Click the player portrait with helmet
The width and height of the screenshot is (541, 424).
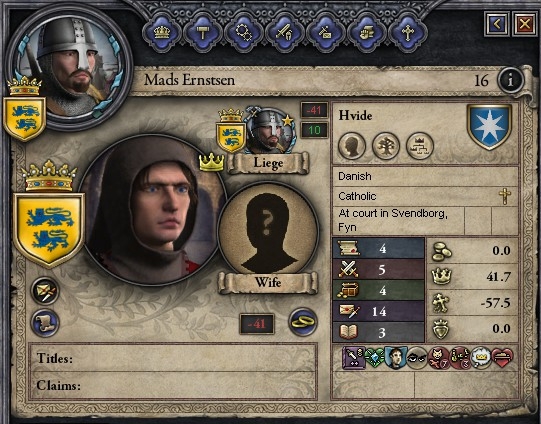[x=68, y=66]
